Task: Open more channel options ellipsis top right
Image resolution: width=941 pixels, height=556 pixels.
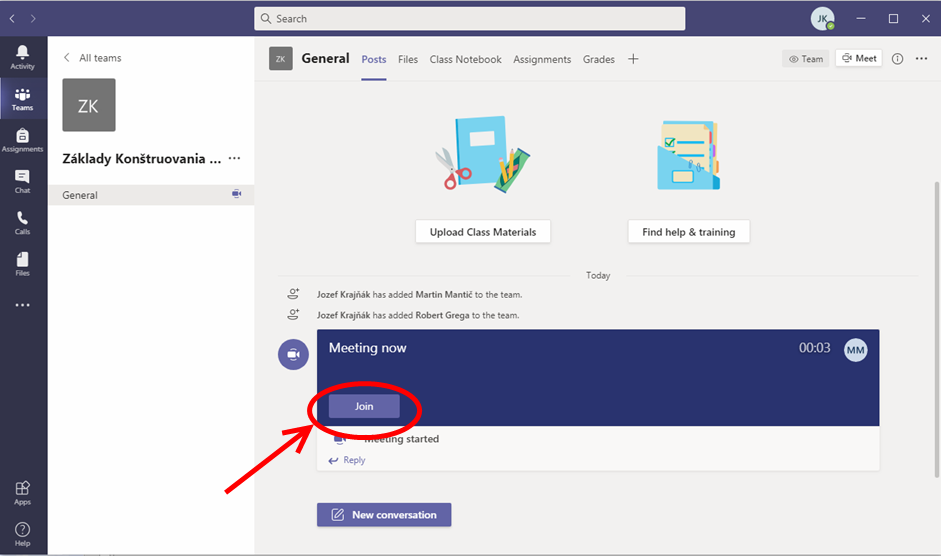Action: point(922,59)
